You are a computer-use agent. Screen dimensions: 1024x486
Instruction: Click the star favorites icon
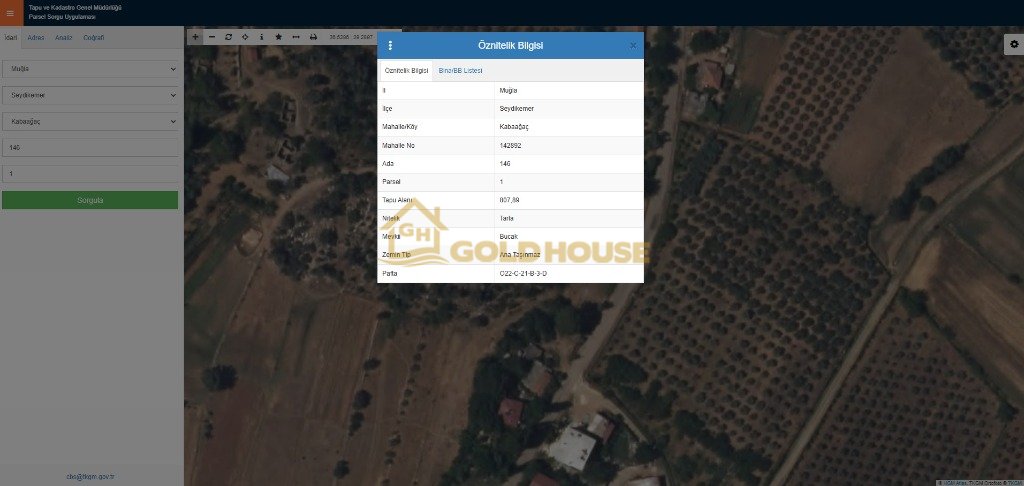click(279, 36)
